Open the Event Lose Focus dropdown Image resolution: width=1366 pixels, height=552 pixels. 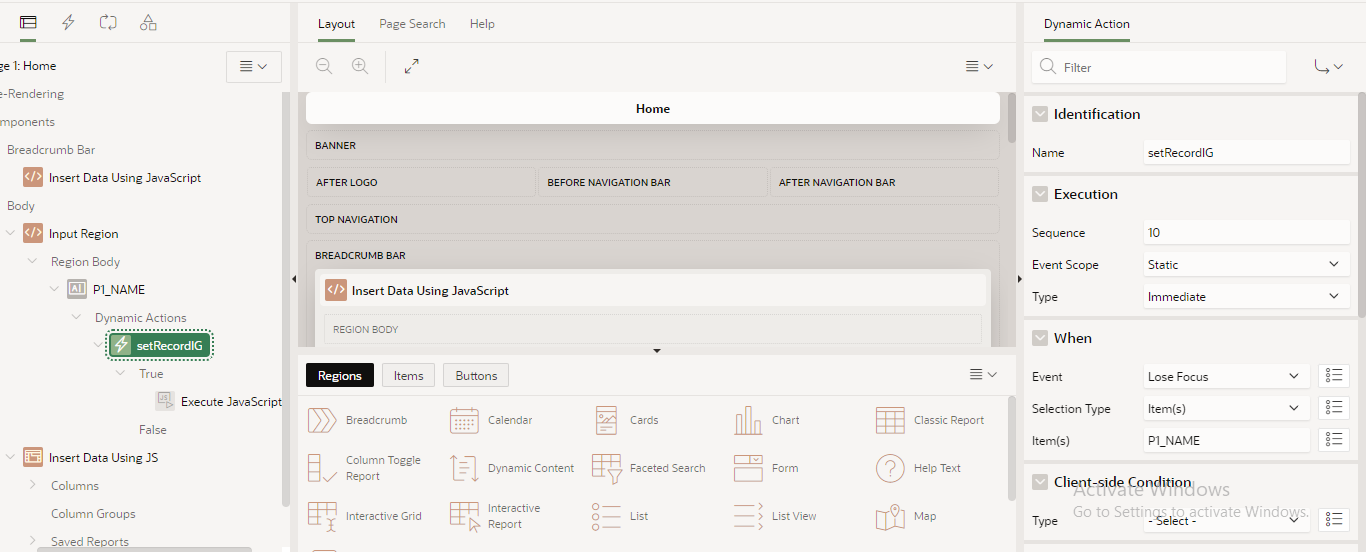[1227, 377]
